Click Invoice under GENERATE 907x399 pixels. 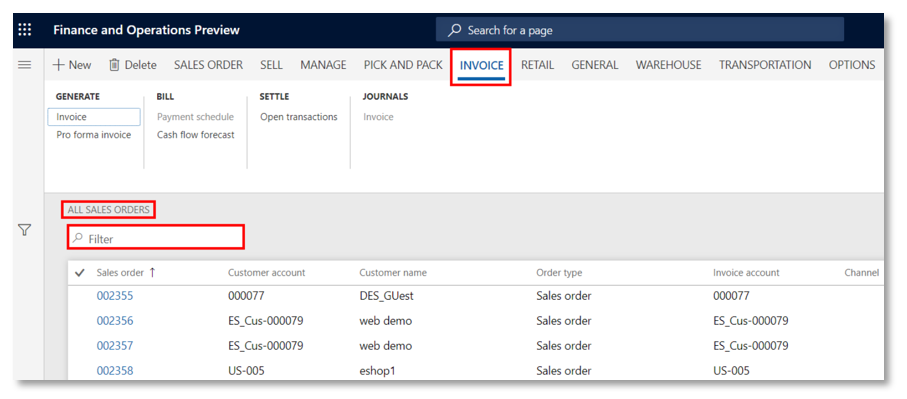[x=94, y=117]
